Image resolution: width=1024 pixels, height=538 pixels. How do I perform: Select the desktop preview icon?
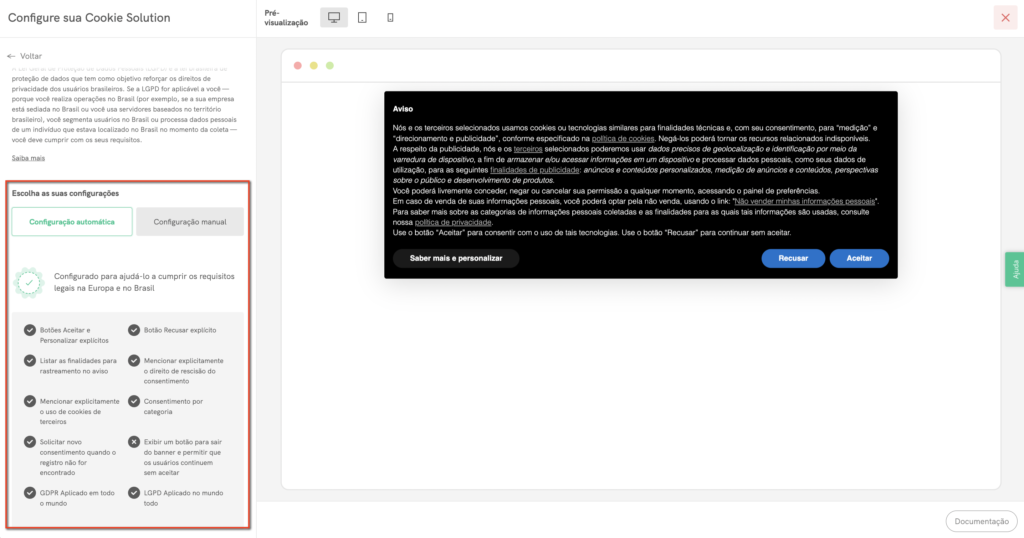pyautogui.click(x=334, y=18)
